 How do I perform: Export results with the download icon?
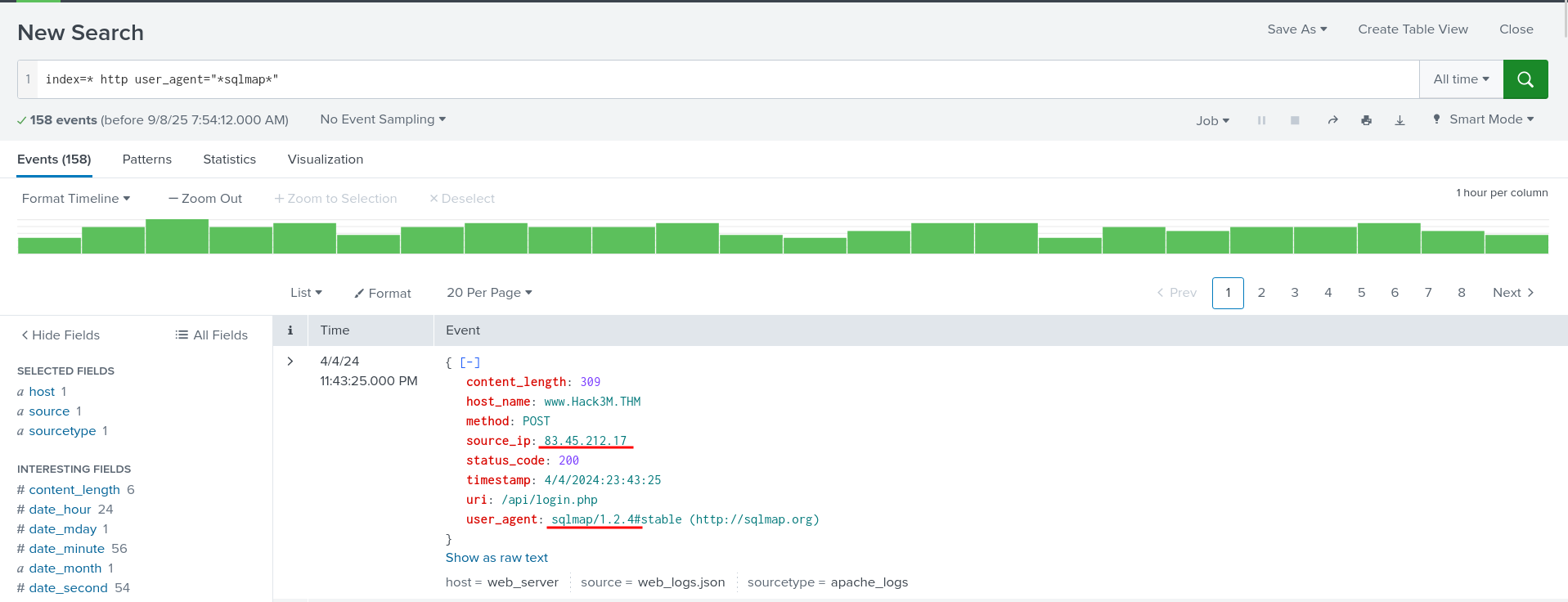pos(1400,120)
